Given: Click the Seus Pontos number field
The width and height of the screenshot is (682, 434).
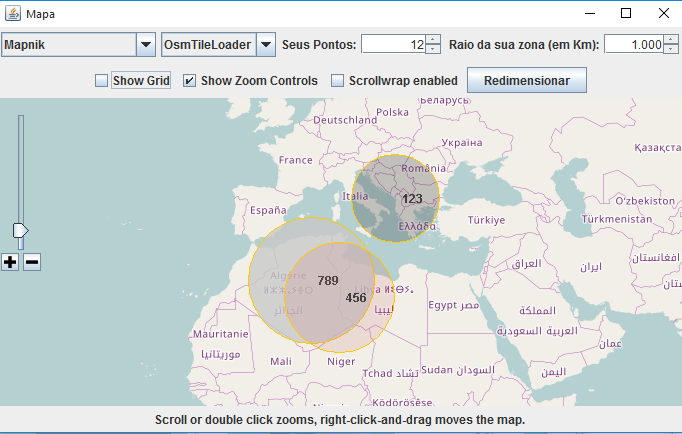Looking at the screenshot, I should pyautogui.click(x=393, y=44).
